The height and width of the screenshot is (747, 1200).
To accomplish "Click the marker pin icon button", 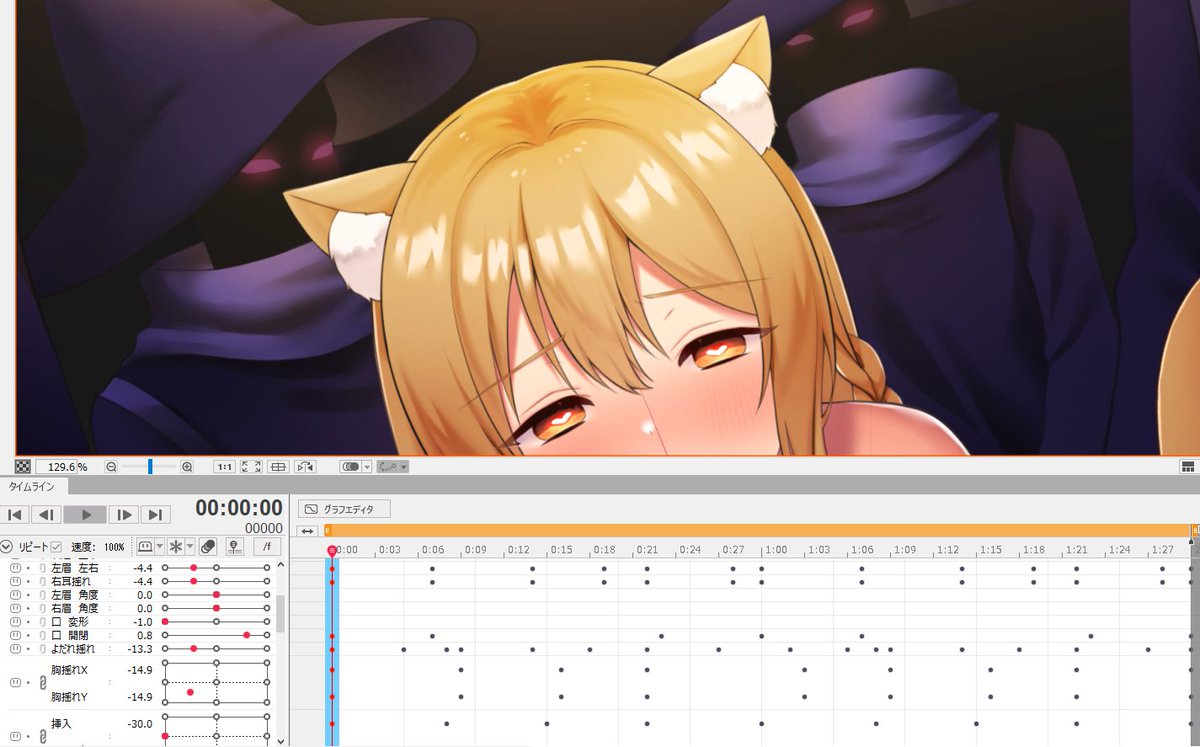I will [234, 547].
